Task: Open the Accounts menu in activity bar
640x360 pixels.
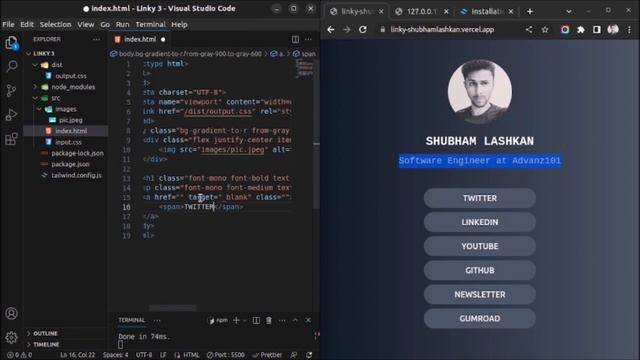Action: [11, 313]
